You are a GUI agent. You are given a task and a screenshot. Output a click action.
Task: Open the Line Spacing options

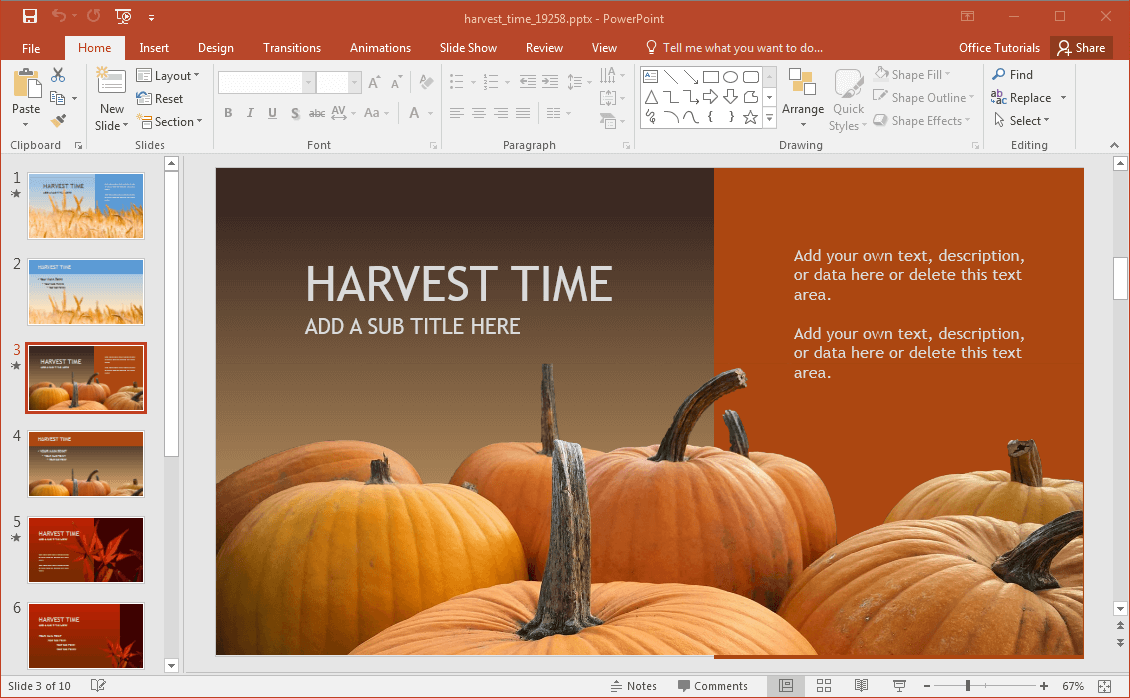click(577, 81)
